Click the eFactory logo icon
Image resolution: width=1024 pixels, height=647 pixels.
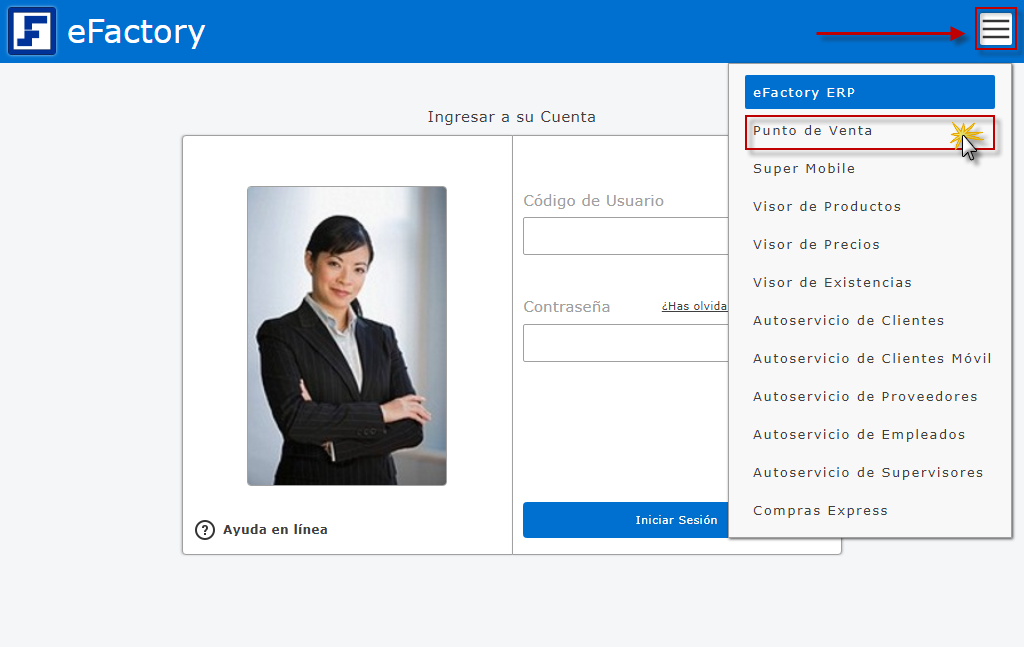32,31
